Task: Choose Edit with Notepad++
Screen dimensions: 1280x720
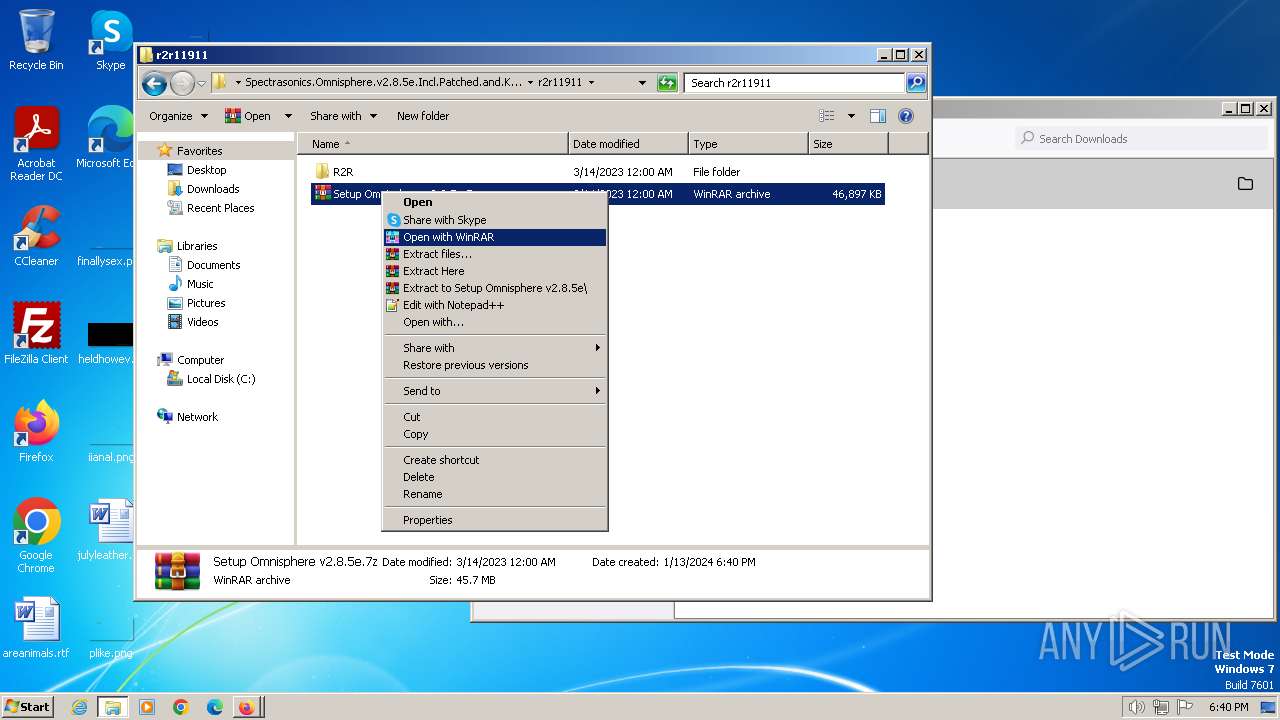Action: pyautogui.click(x=495, y=305)
